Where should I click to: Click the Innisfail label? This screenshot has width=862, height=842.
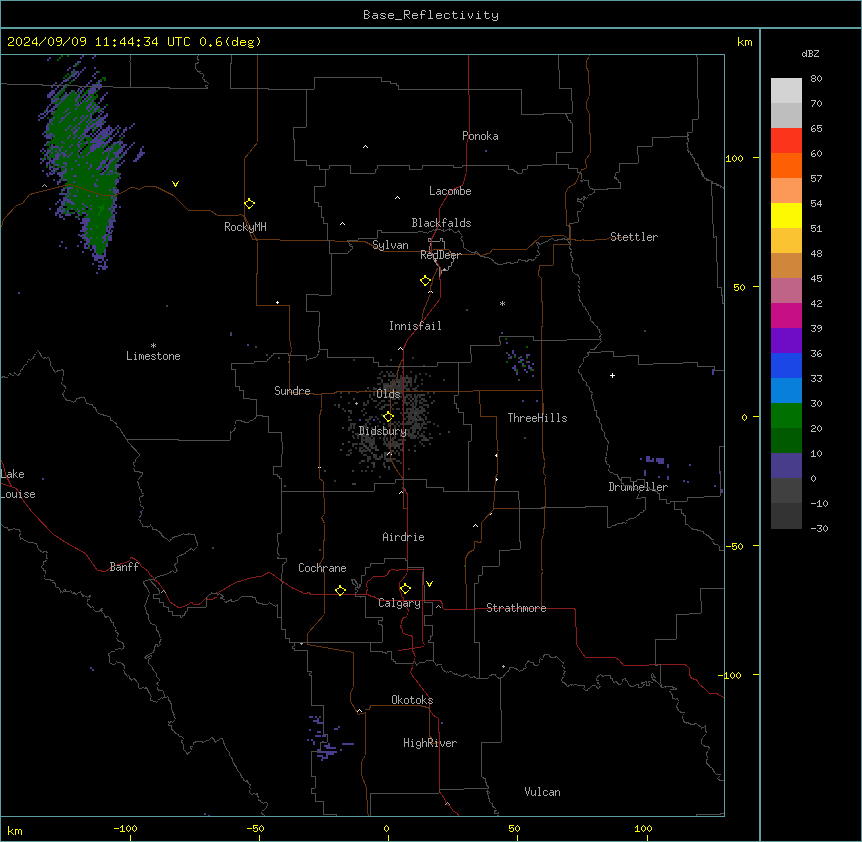(x=415, y=326)
